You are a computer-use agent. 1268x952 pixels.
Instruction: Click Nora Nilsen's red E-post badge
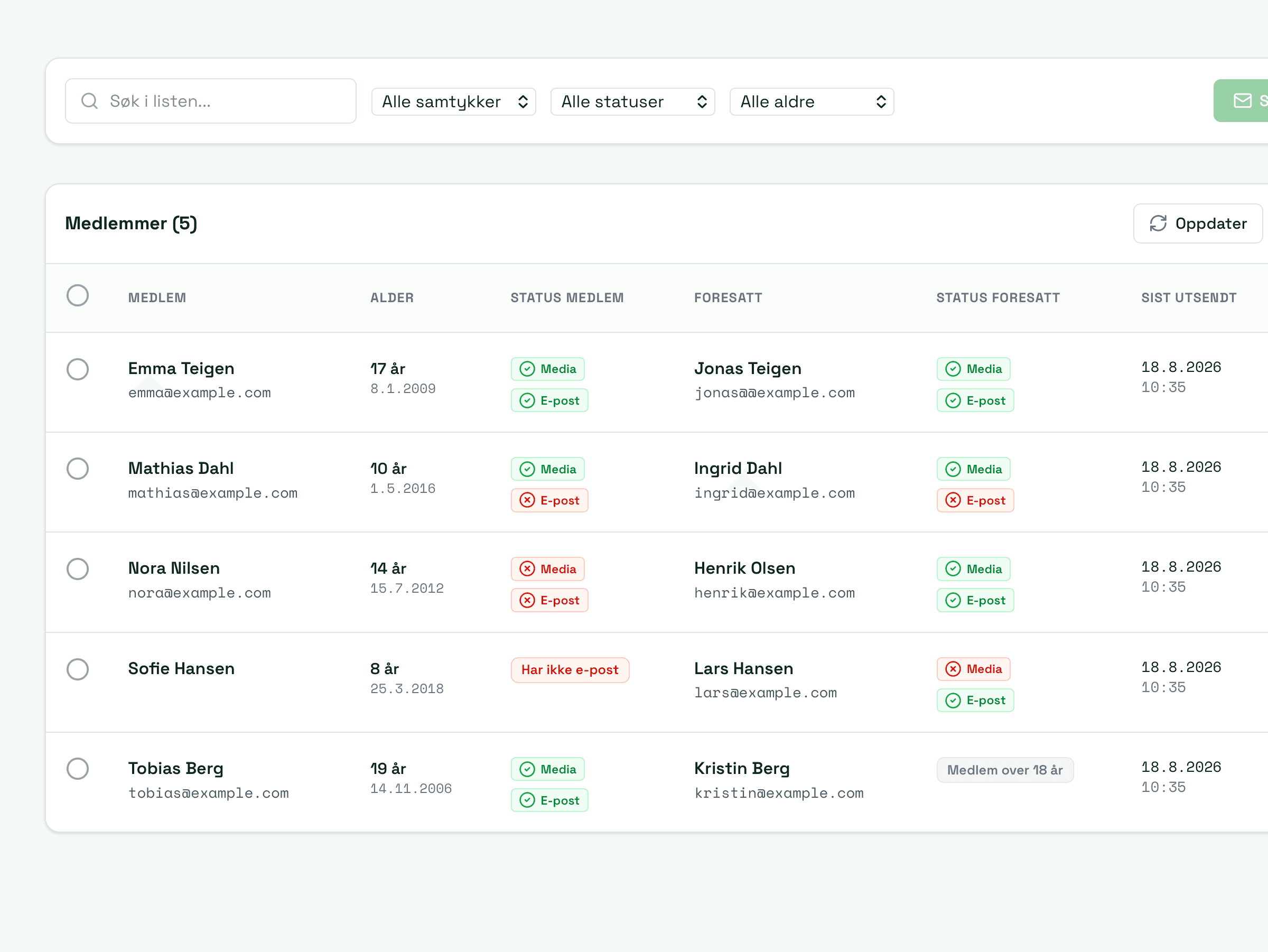point(549,600)
